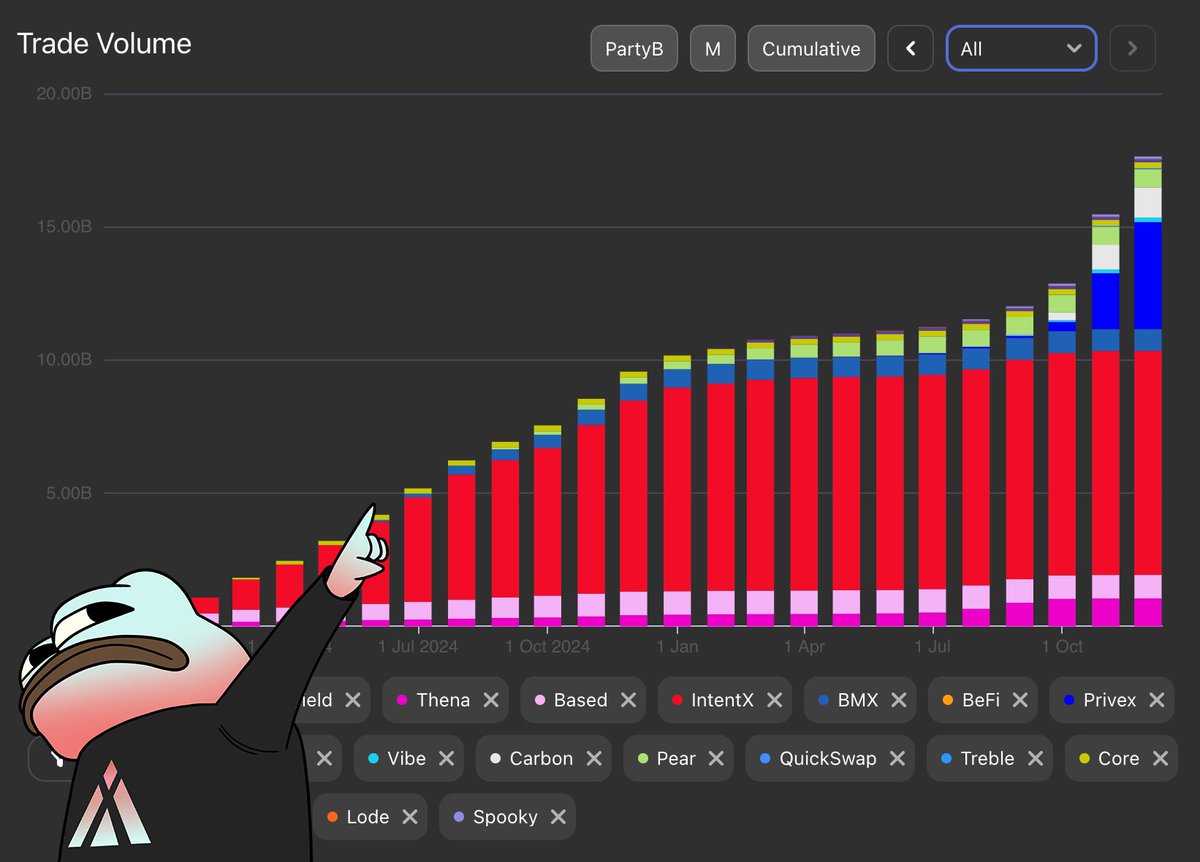This screenshot has width=1200, height=862.
Task: Click the Lode legend label
Action: click(368, 817)
